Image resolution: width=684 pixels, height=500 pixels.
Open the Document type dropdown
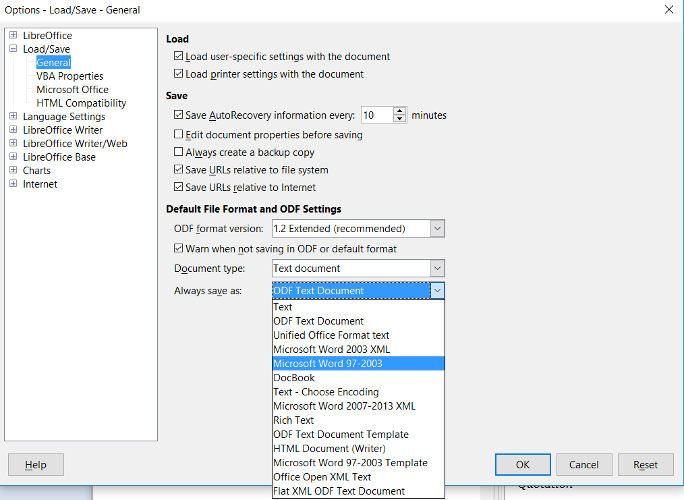pos(437,268)
